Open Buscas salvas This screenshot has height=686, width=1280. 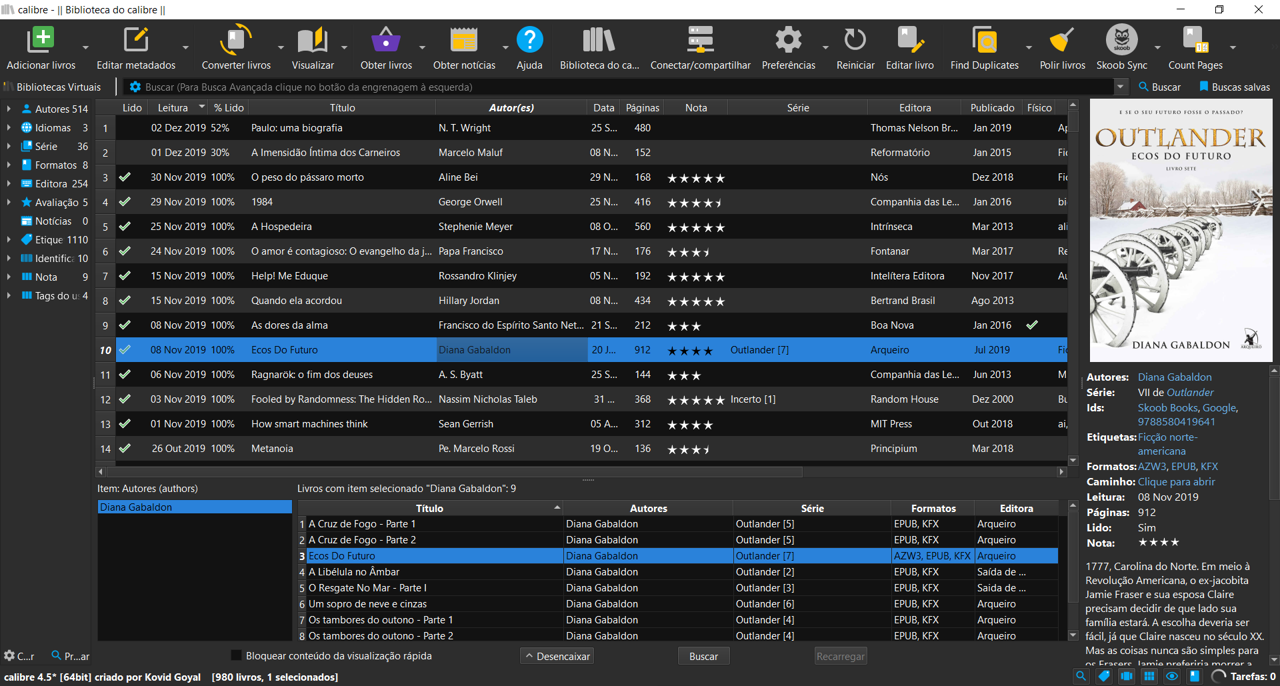tap(1233, 87)
